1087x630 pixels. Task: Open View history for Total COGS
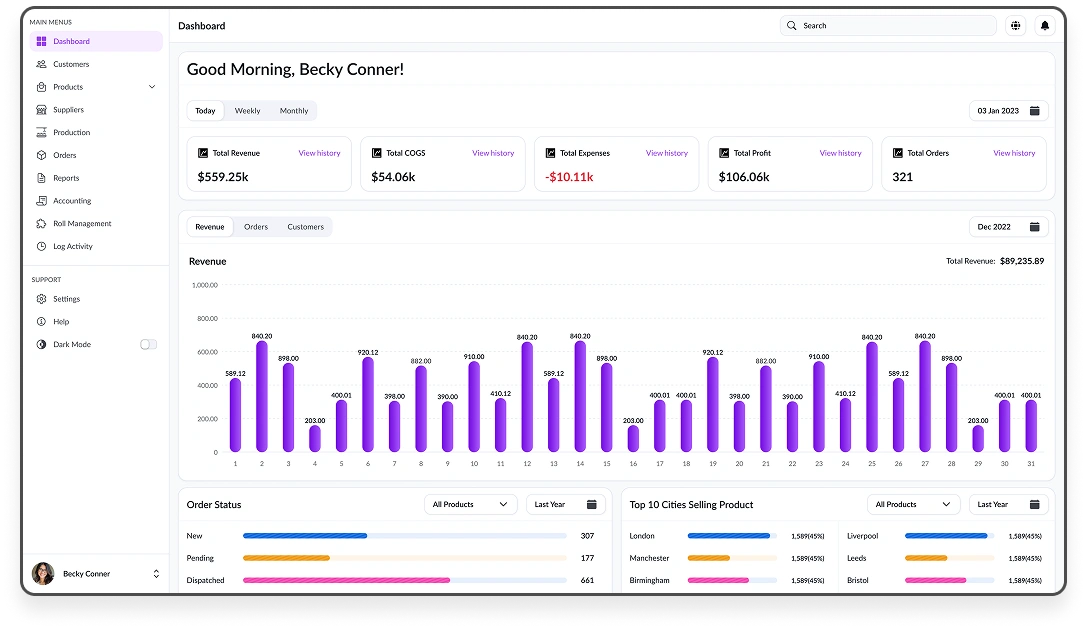tap(494, 153)
